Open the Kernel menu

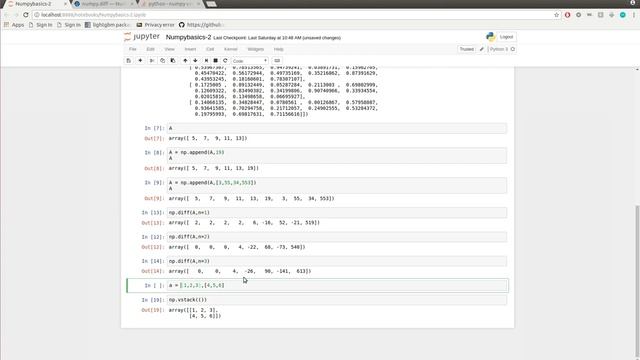click(231, 49)
